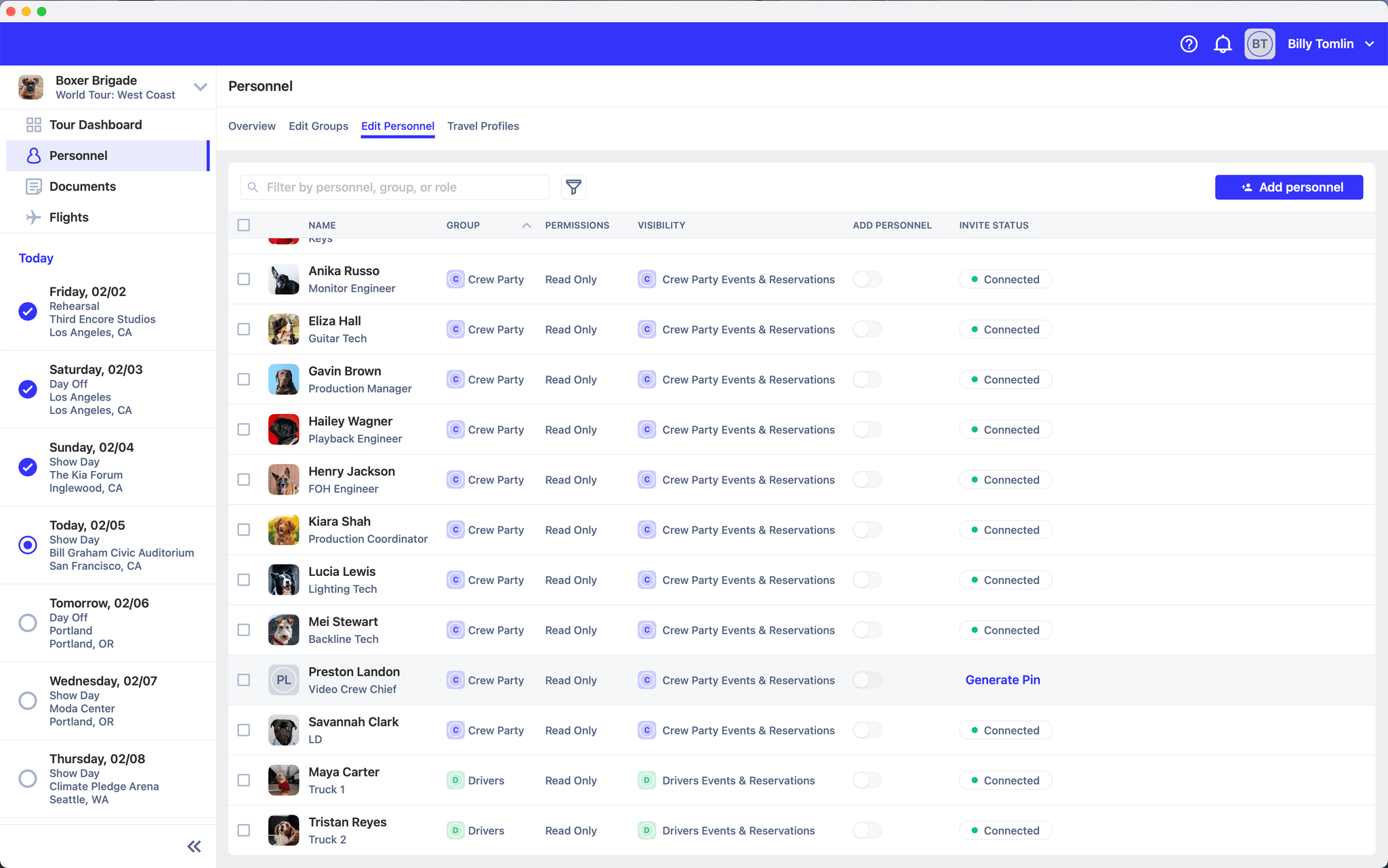Click the Add personnel button

pos(1289,187)
